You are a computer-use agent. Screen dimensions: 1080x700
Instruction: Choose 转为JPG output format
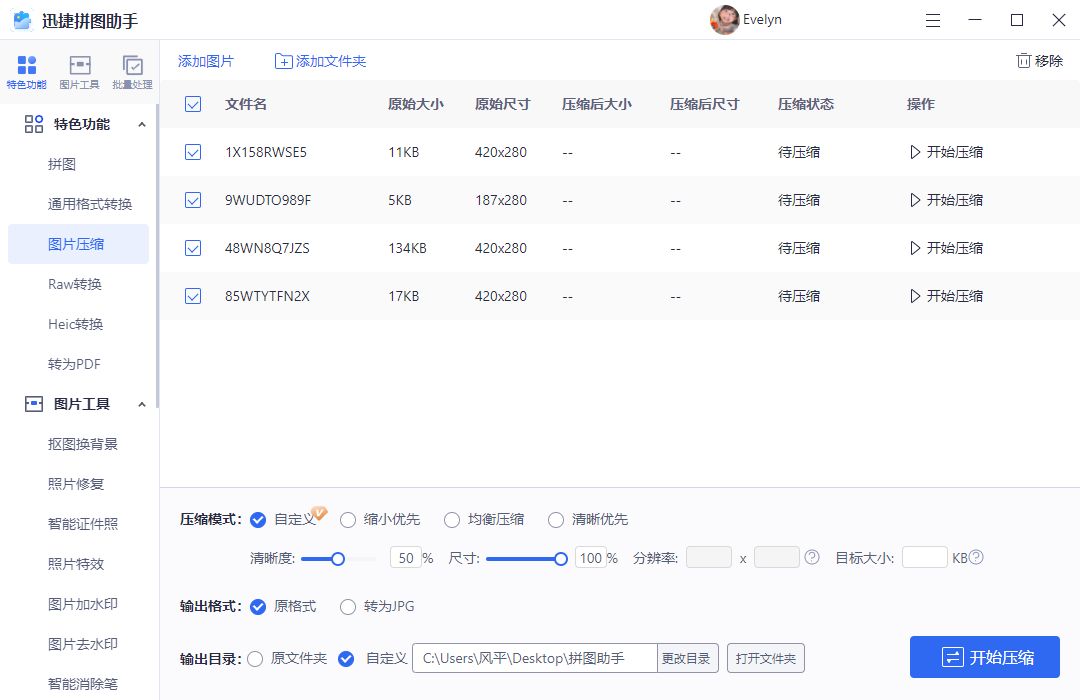tap(348, 606)
